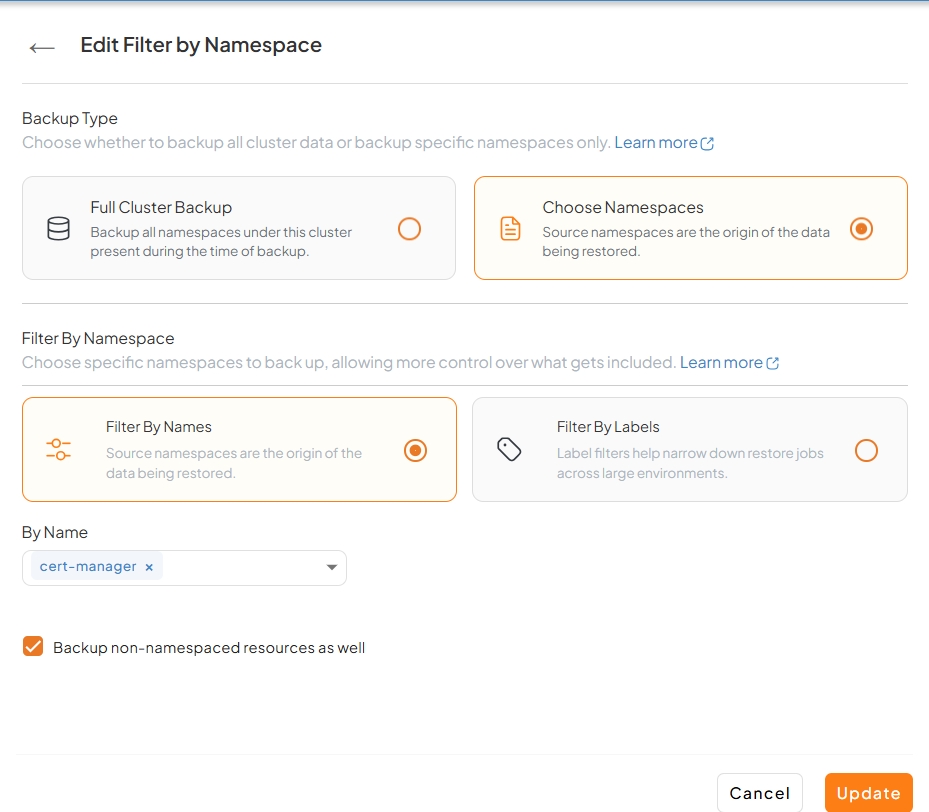
Task: Click inside the By Name namespace field
Action: pos(184,568)
